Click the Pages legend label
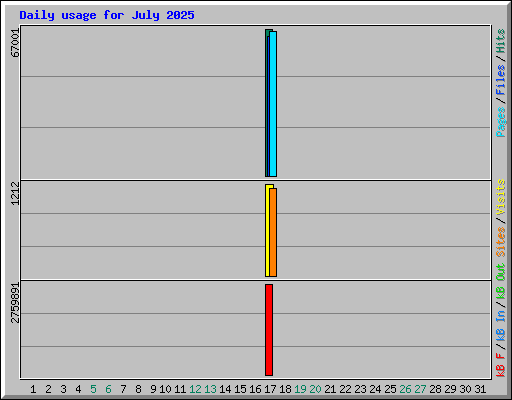This screenshot has height=400, width=512. (500, 122)
